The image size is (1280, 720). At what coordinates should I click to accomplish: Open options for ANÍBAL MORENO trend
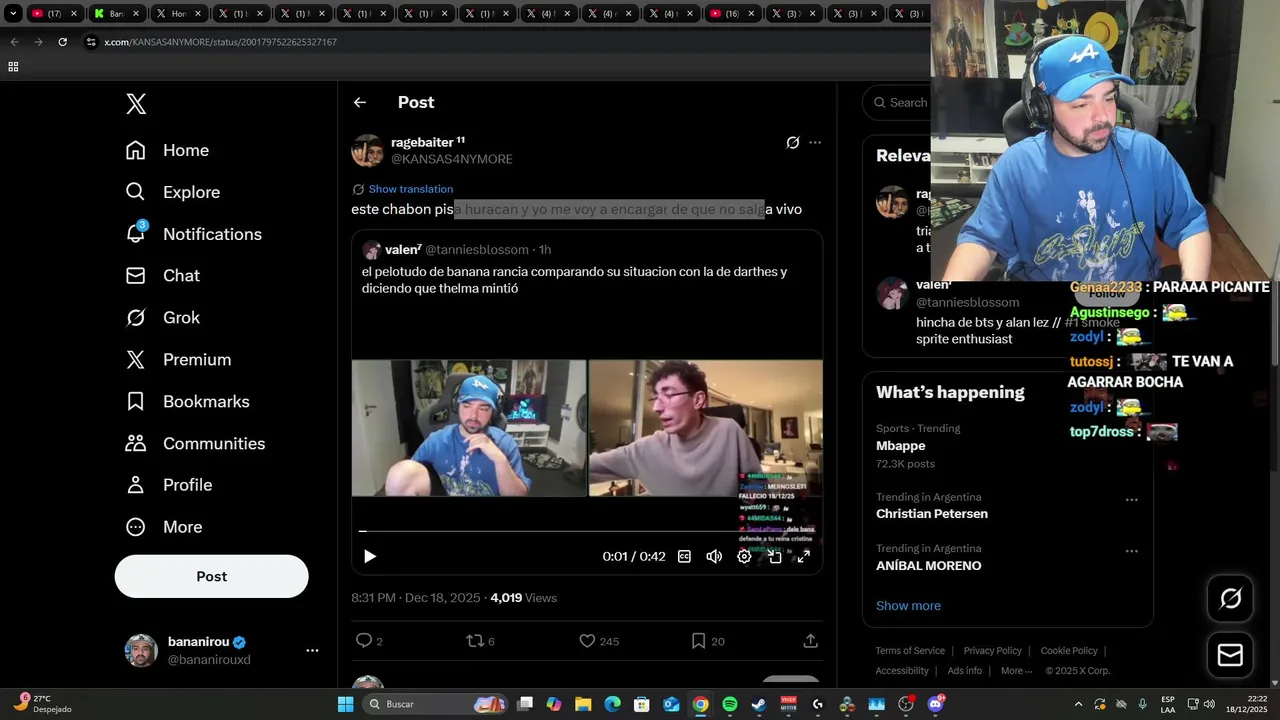coord(1131,551)
